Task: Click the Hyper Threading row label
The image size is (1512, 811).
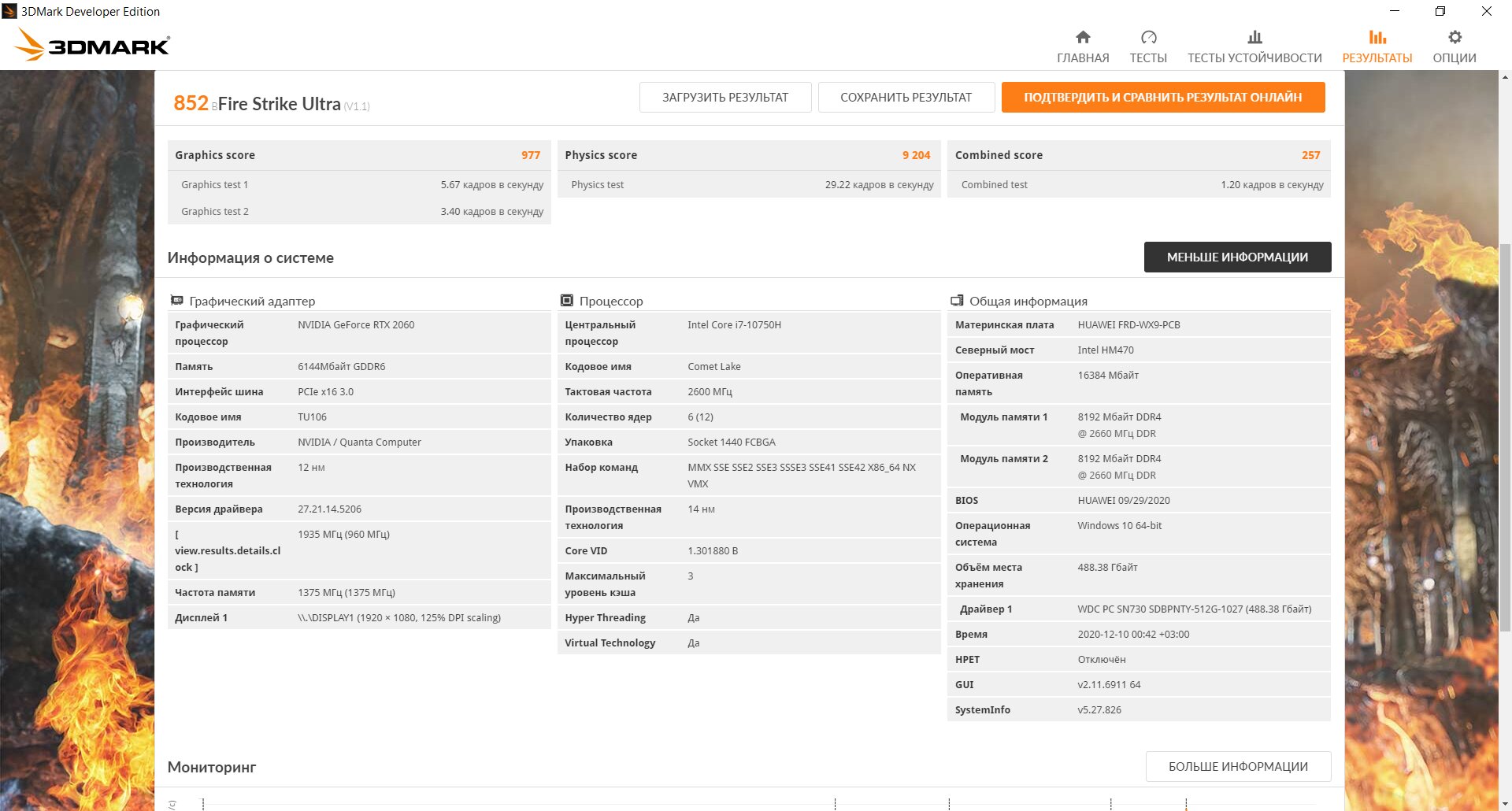Action: click(605, 617)
